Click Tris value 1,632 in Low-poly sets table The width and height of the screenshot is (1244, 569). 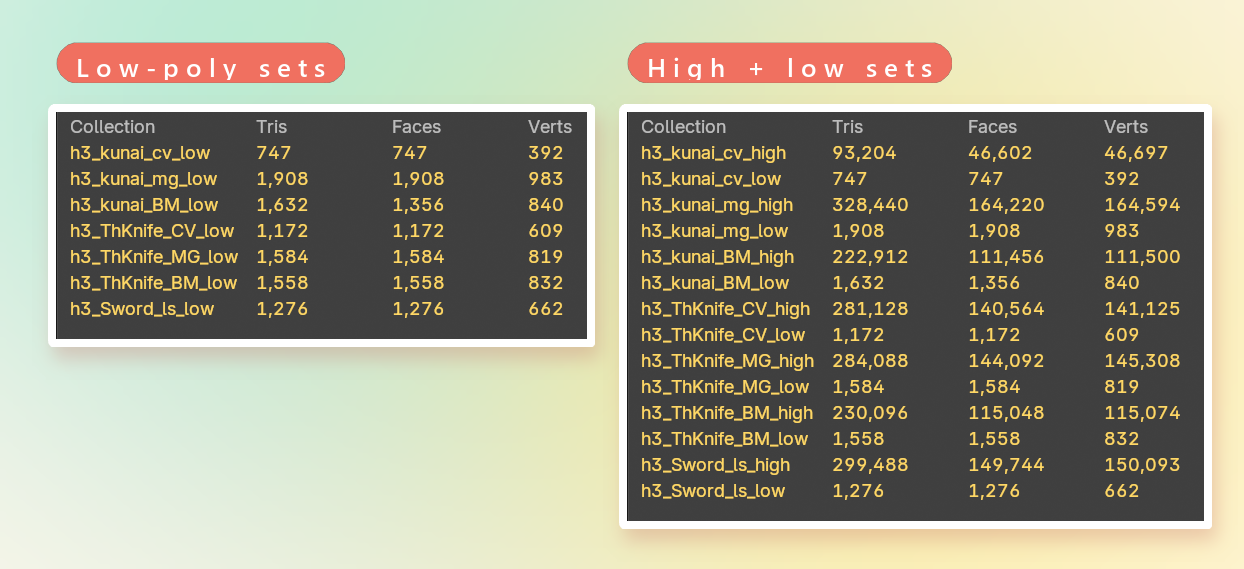pos(282,205)
